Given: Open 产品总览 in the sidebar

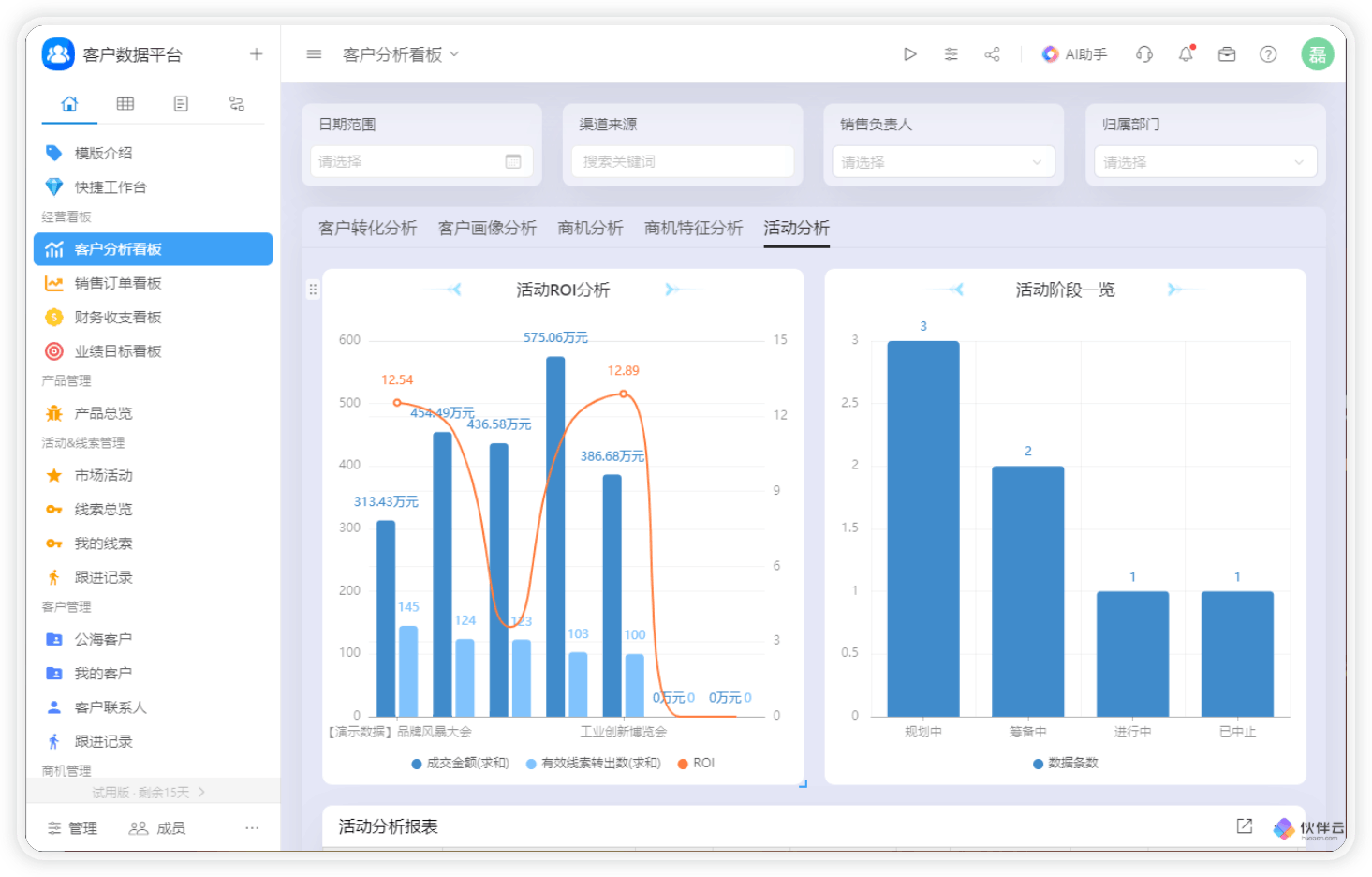Looking at the screenshot, I should point(154,413).
